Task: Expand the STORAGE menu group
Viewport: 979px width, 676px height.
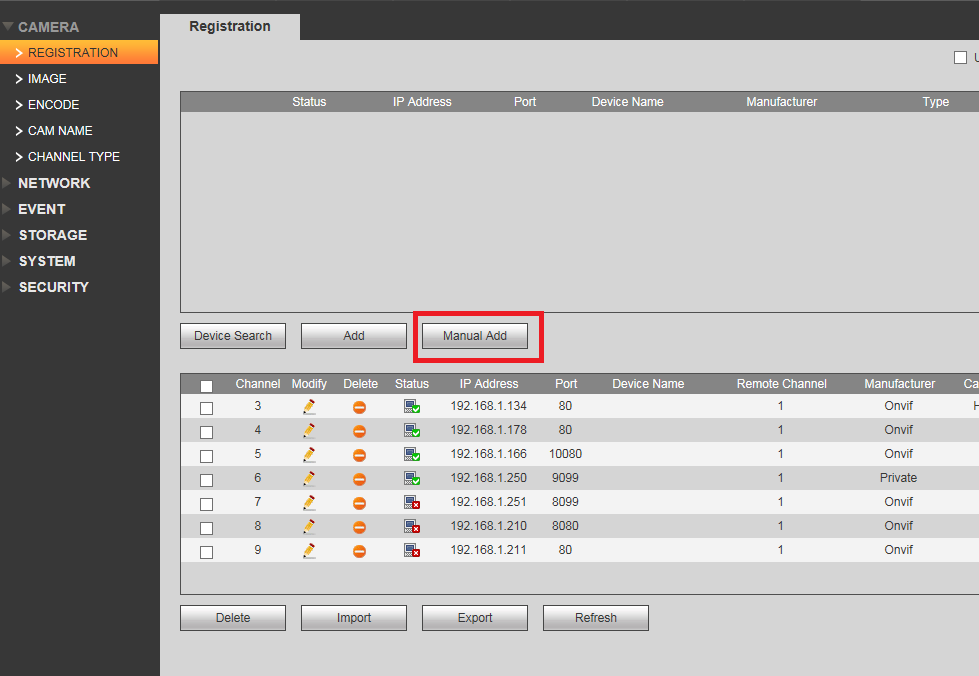Action: coord(52,235)
